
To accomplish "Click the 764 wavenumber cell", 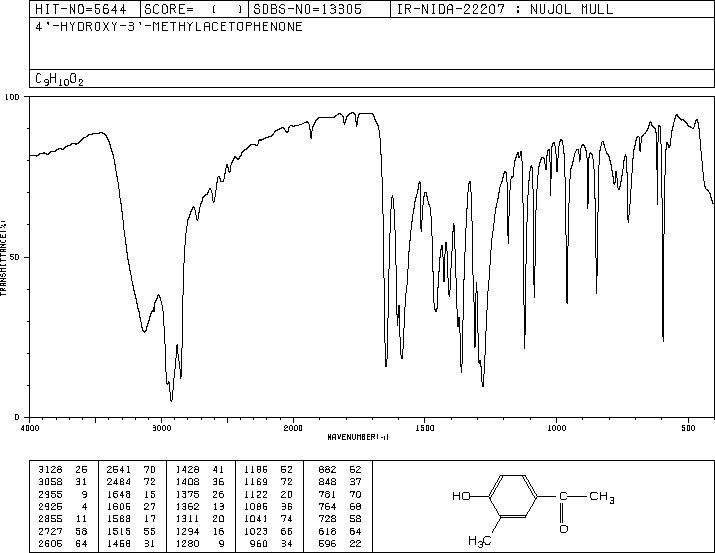I will point(327,506).
